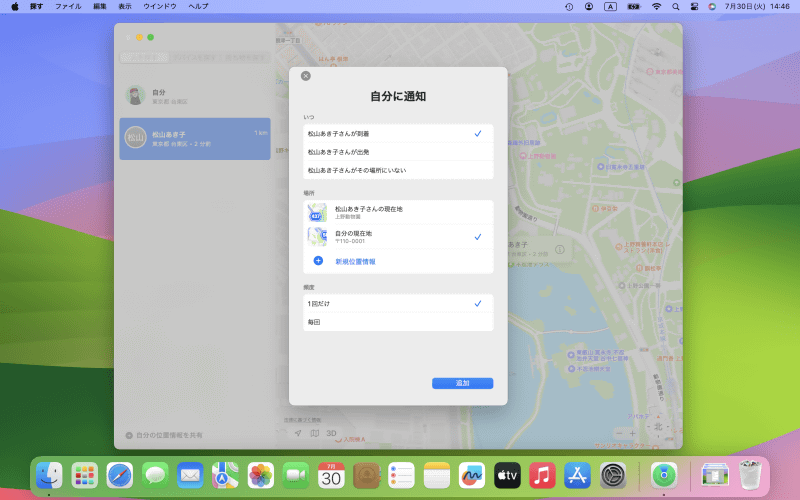Viewport: 800px width, 500px height.
Task: Click date and time 7月30日(火) 14:46
Action: pyautogui.click(x=757, y=7)
